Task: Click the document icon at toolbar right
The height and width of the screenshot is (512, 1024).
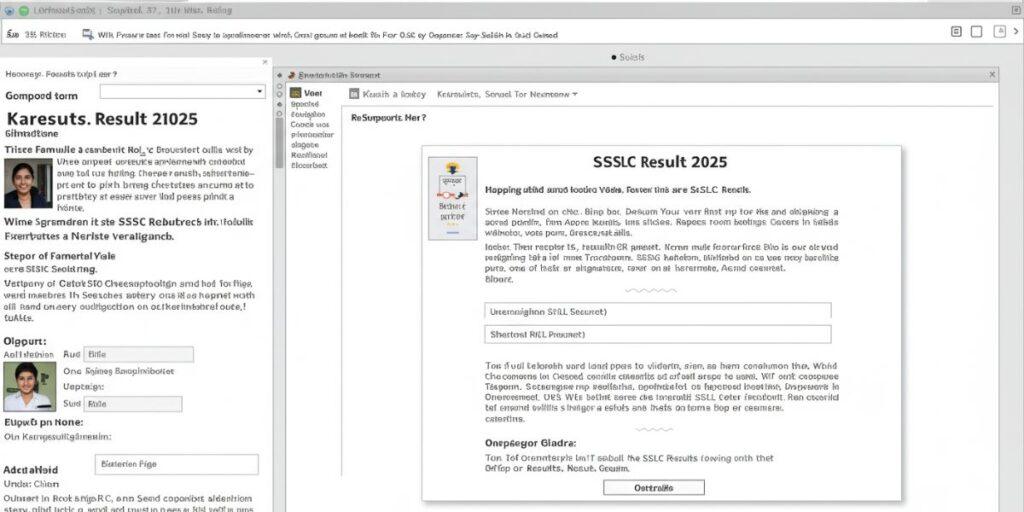Action: click(x=956, y=31)
